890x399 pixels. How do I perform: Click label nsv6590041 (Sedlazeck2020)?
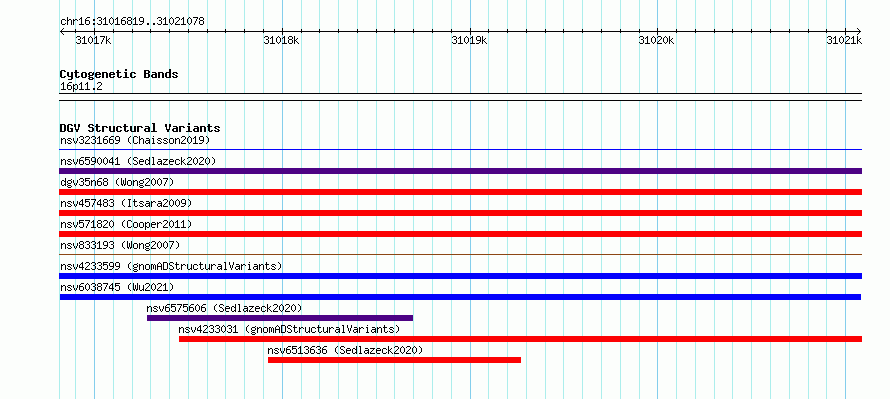pos(138,161)
